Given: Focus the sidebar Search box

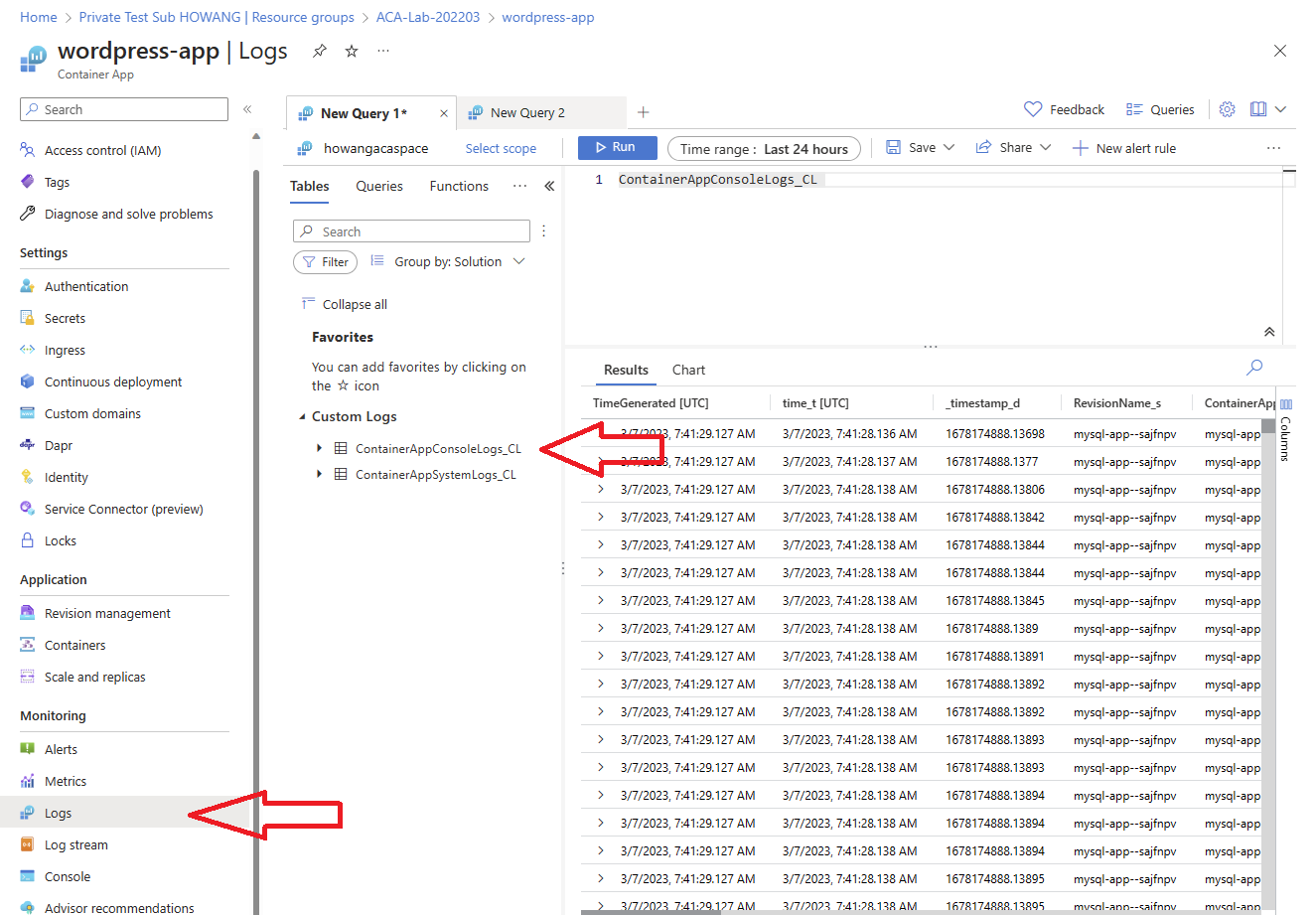Looking at the screenshot, I should point(124,109).
